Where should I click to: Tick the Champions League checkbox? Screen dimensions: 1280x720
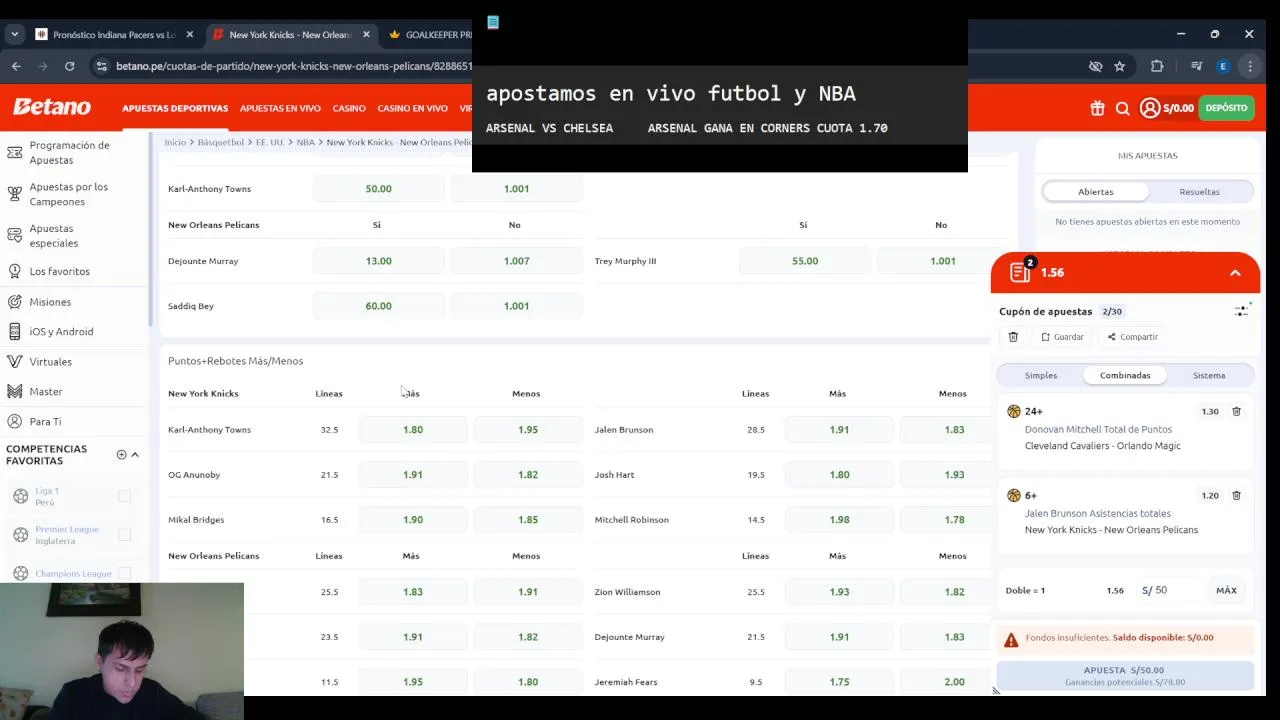point(124,573)
